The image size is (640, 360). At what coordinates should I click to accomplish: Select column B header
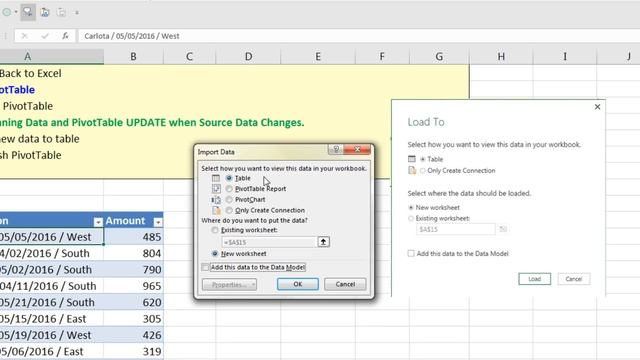[x=133, y=56]
